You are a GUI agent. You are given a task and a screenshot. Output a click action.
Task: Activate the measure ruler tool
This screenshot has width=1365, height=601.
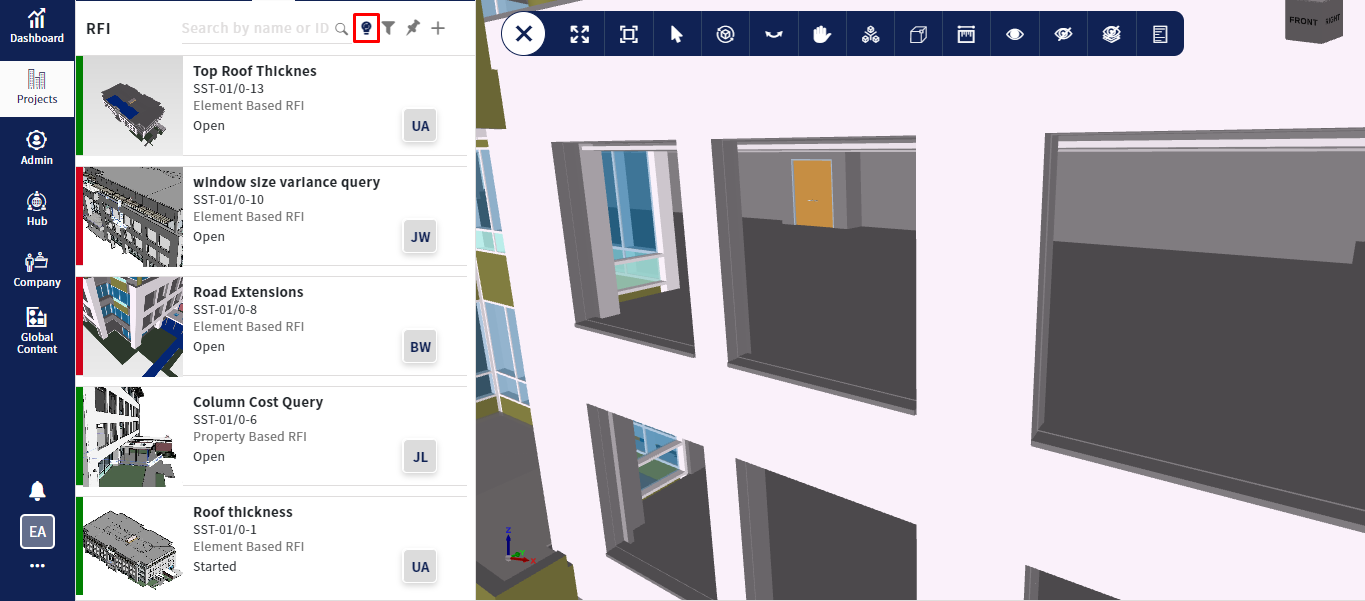click(966, 34)
